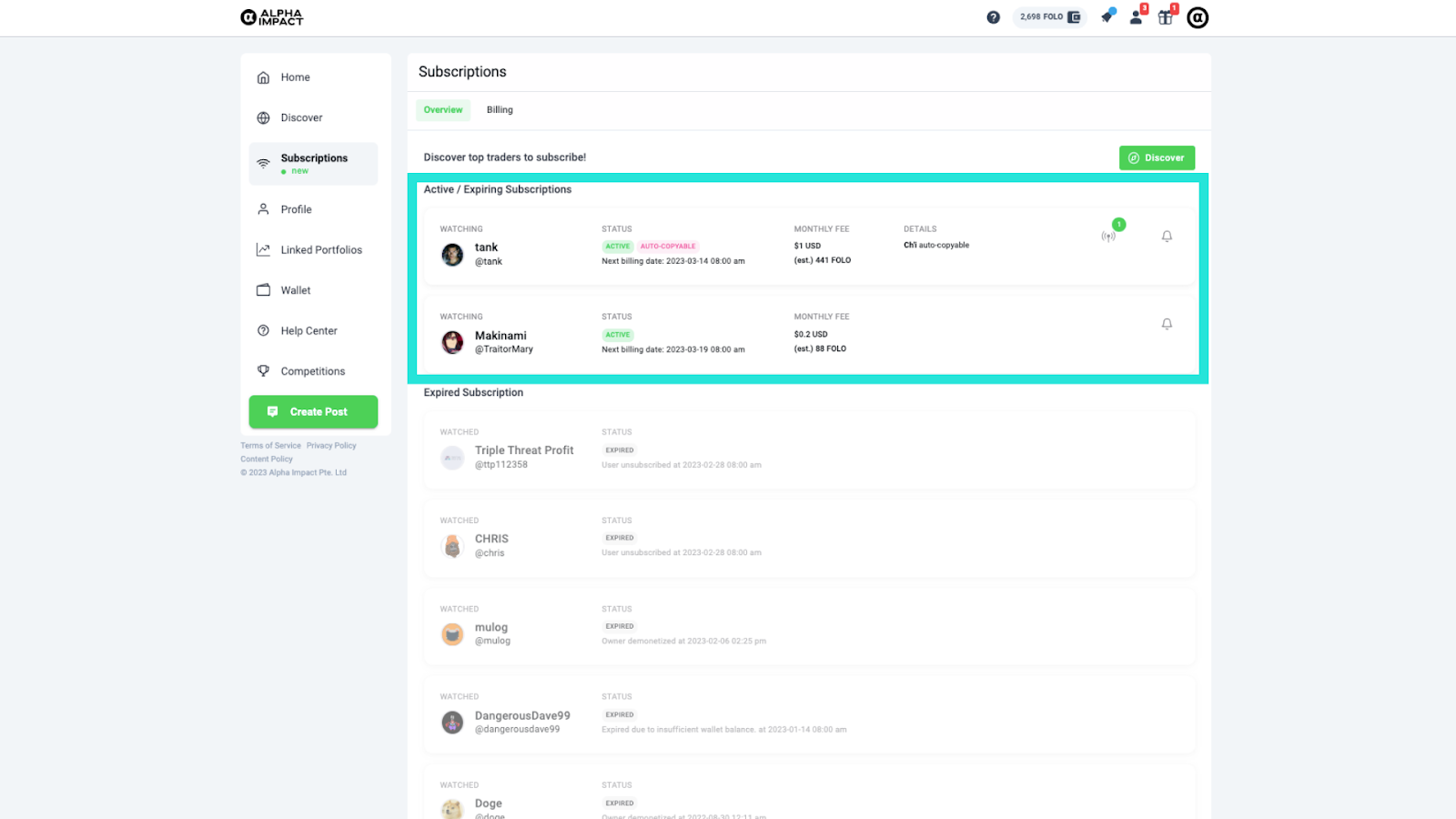The width and height of the screenshot is (1456, 819).
Task: Open the Terms of Service link
Action: pyautogui.click(x=270, y=446)
